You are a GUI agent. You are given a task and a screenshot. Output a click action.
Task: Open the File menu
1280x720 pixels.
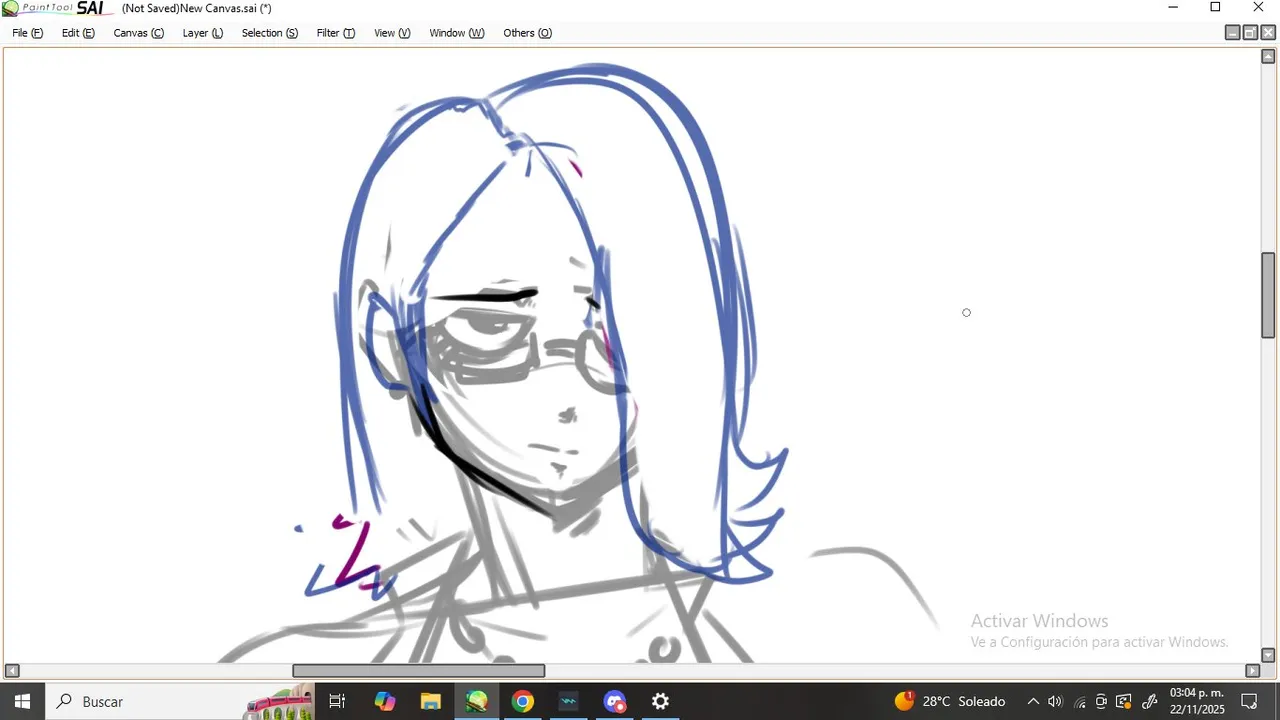click(x=27, y=33)
